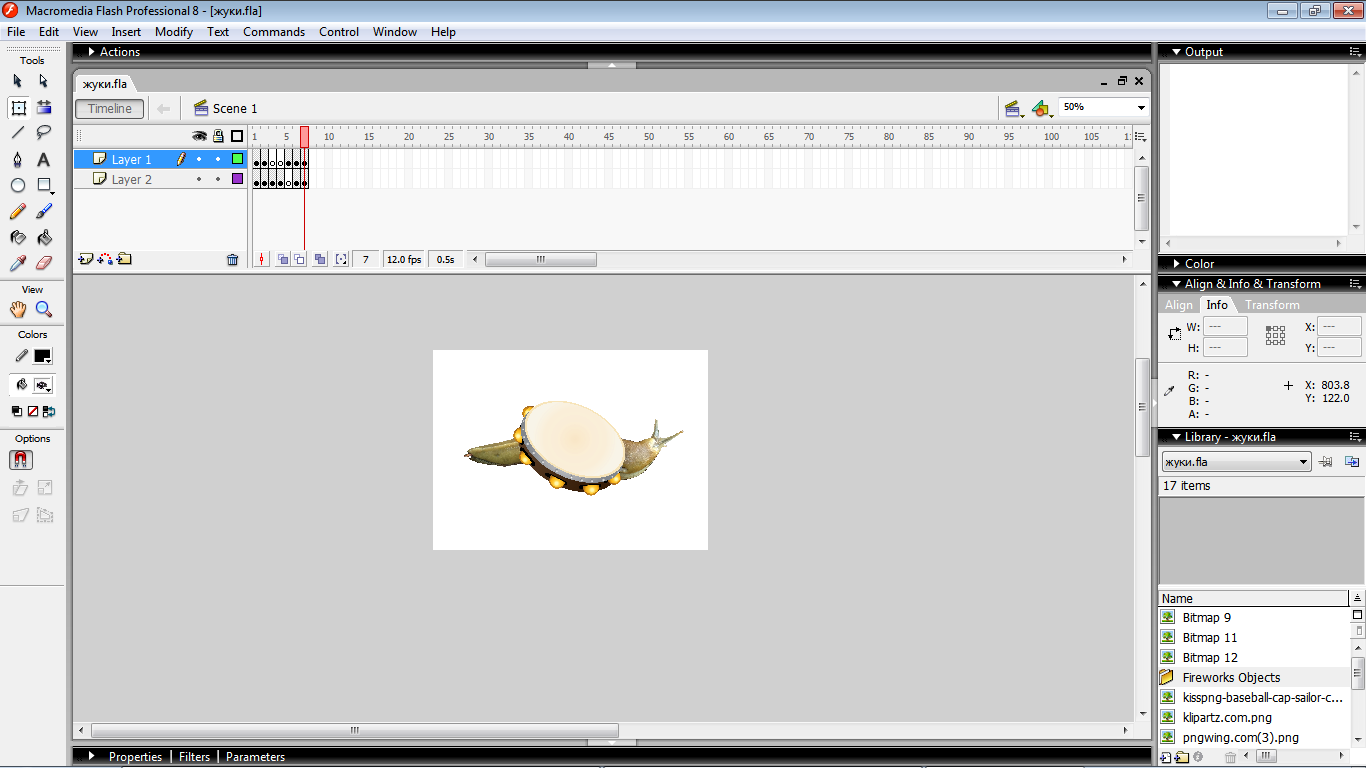Viewport: 1366px width, 768px height.
Task: Click the Edit Symbols icon
Action: [1043, 108]
